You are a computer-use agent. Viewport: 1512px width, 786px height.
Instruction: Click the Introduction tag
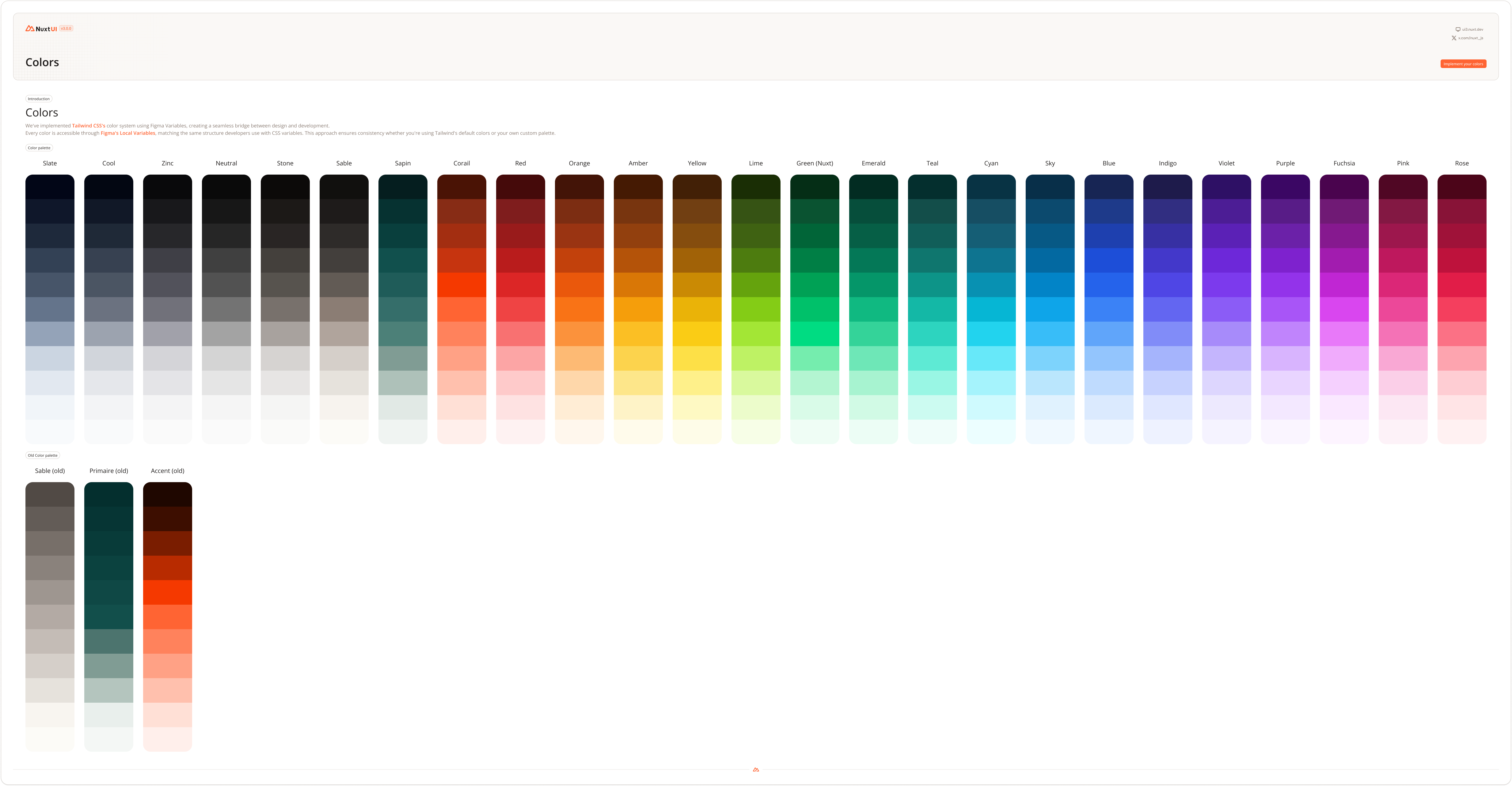click(39, 99)
